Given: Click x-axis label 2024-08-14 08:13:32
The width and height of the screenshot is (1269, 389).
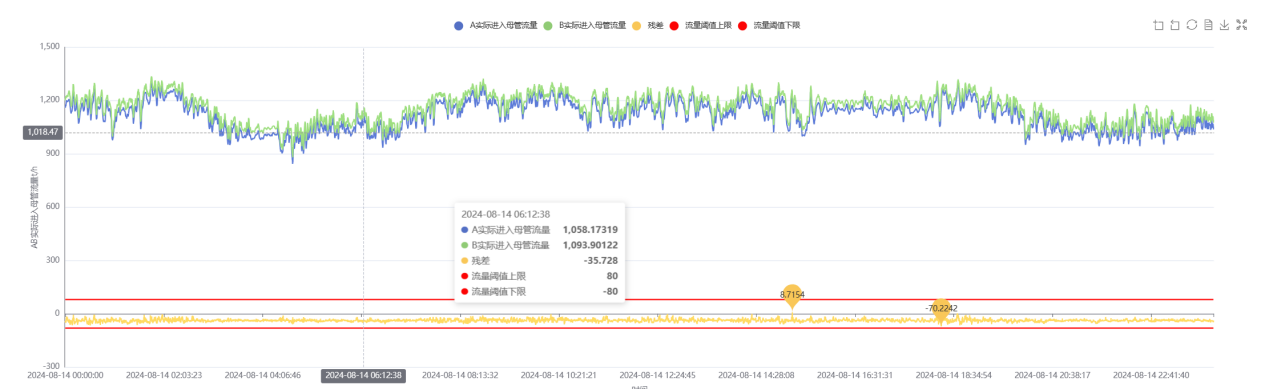Looking at the screenshot, I should [460, 375].
